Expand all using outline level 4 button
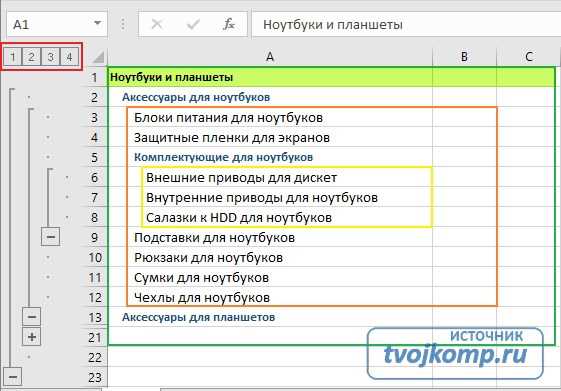 (x=69, y=57)
